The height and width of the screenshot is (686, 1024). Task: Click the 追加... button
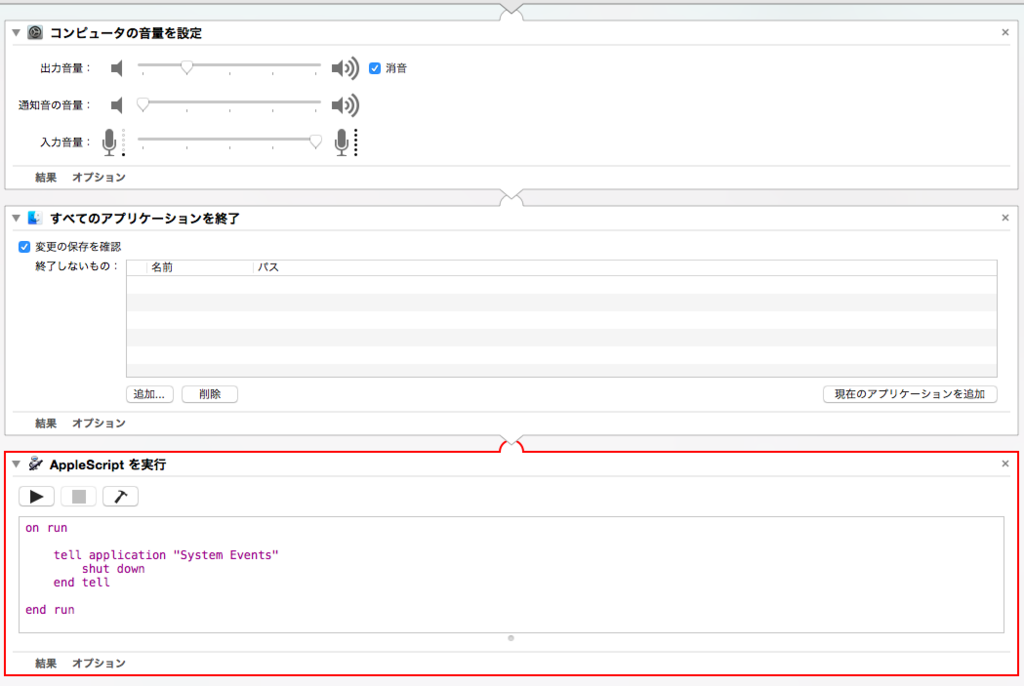(x=150, y=394)
